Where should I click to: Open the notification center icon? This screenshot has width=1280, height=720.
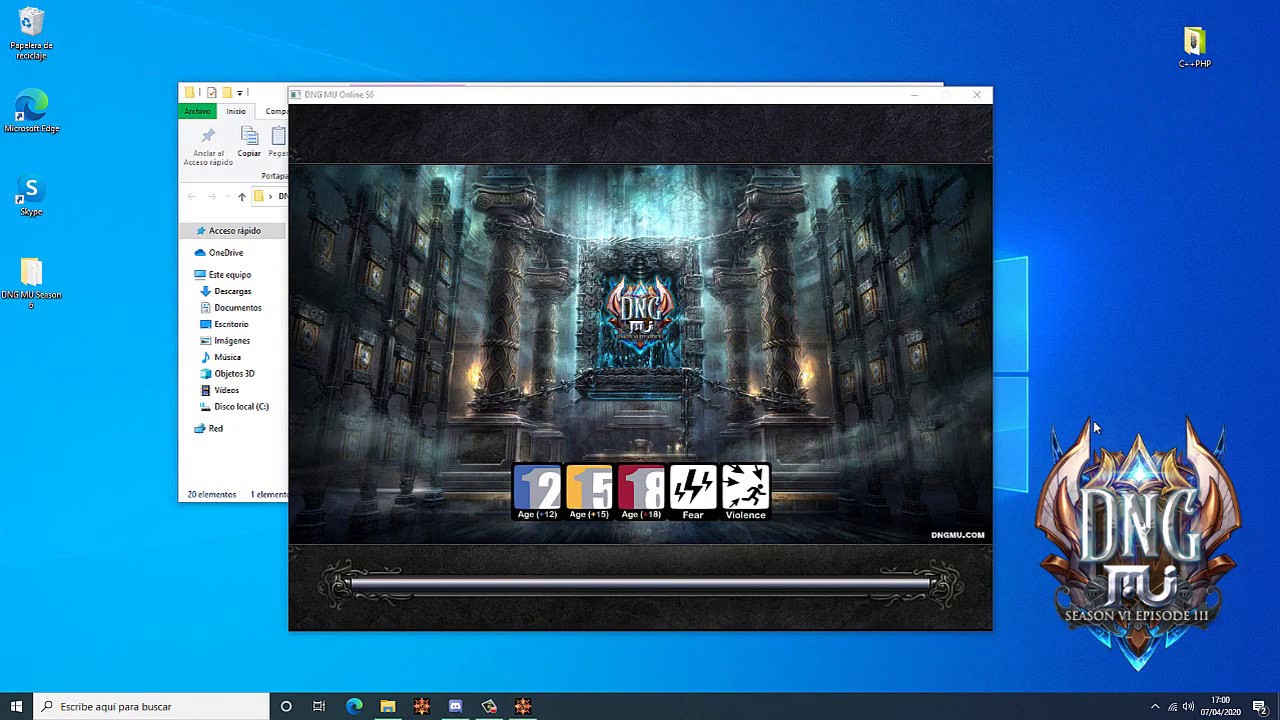tap(1259, 707)
